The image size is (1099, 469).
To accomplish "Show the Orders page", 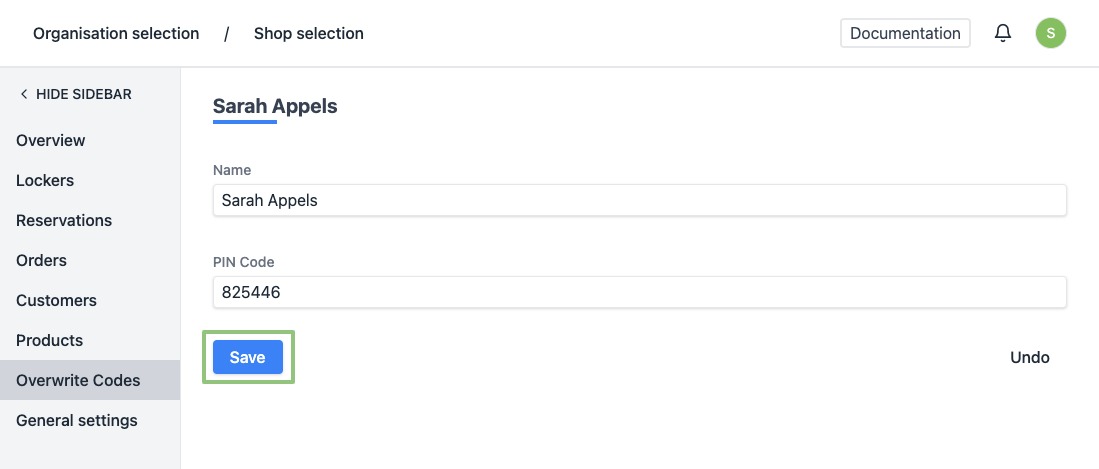I will pos(41,260).
